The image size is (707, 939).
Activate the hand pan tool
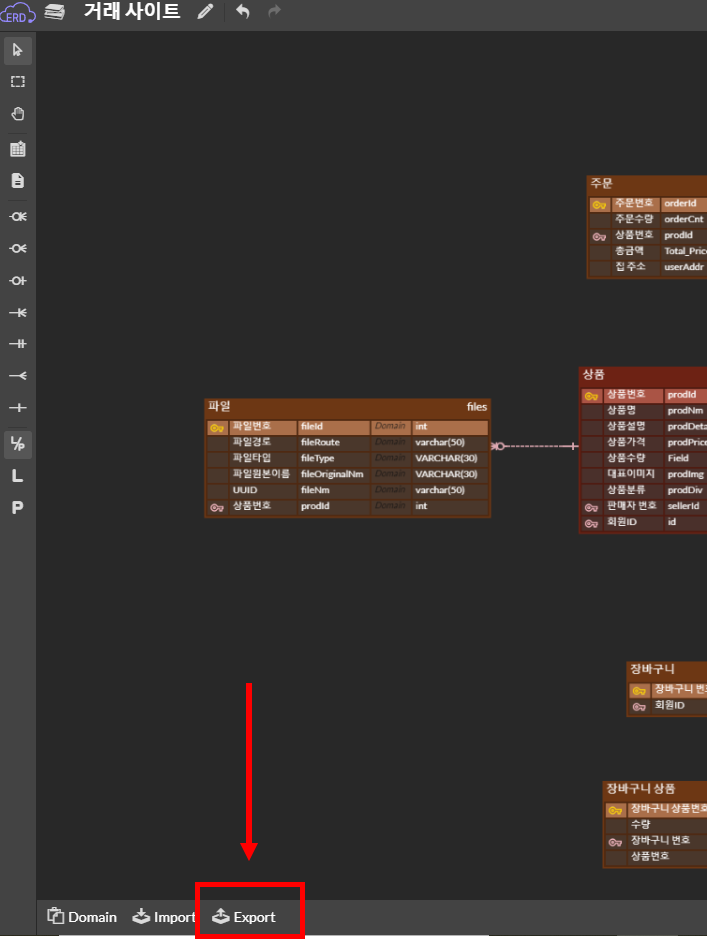(x=17, y=114)
